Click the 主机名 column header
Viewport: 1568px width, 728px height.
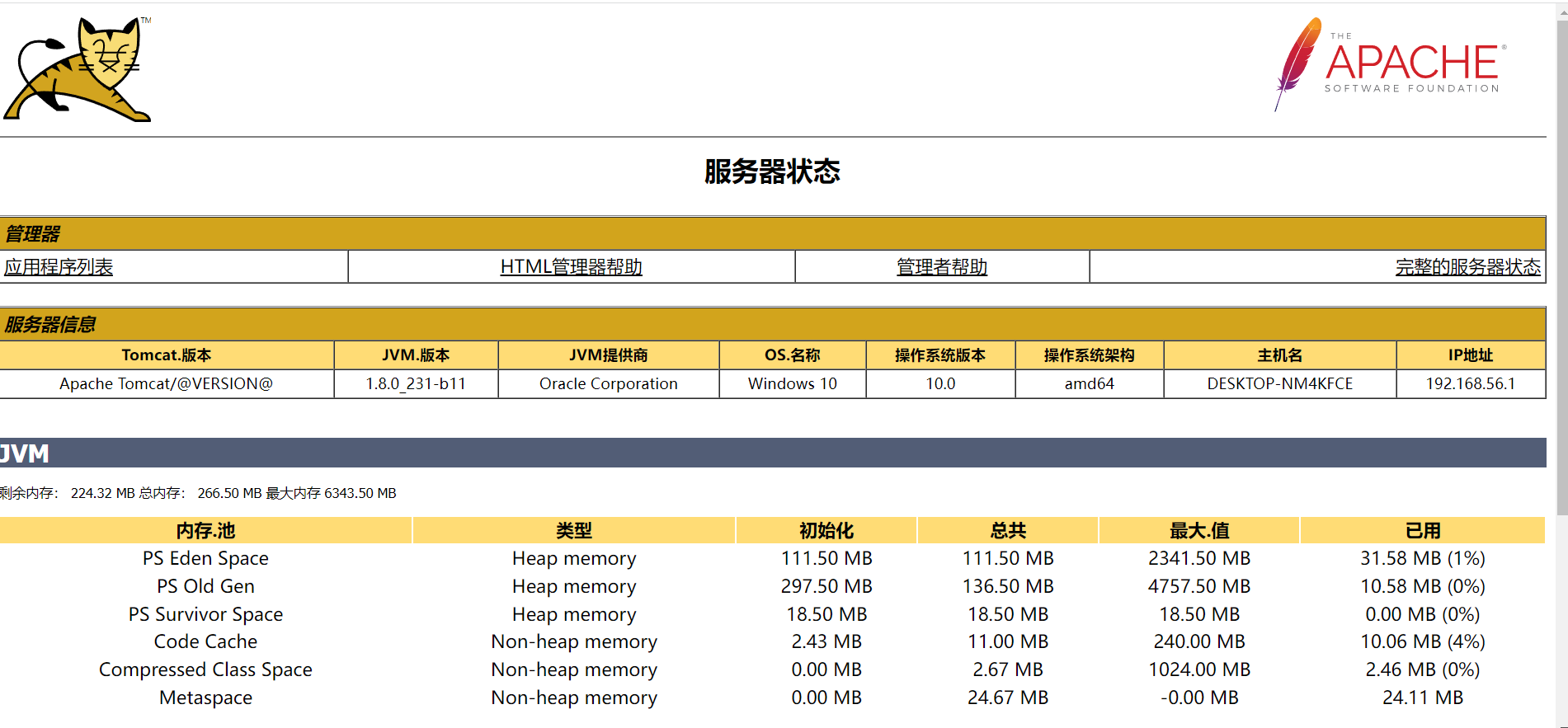pyautogui.click(x=1280, y=355)
